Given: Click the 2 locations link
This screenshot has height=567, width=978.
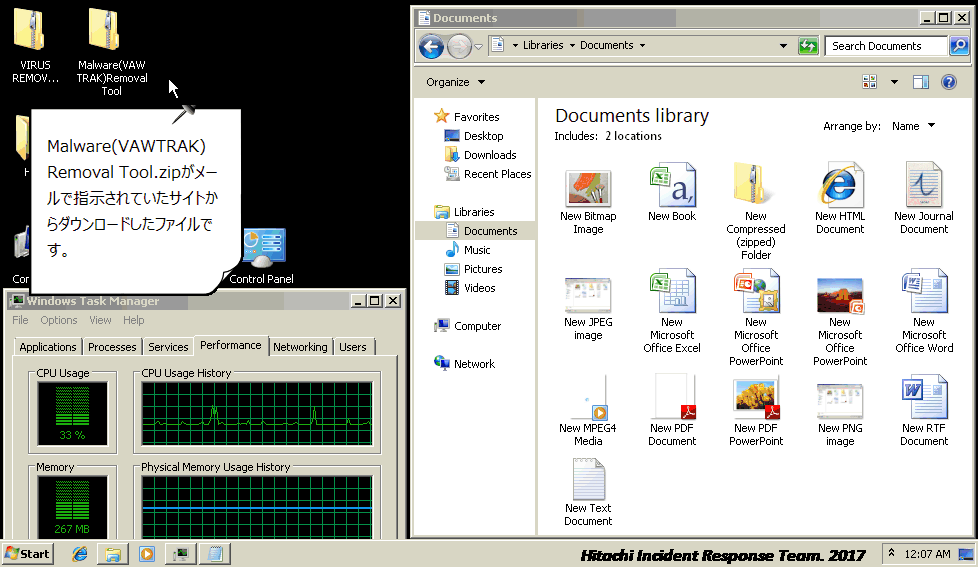Looking at the screenshot, I should point(633,136).
